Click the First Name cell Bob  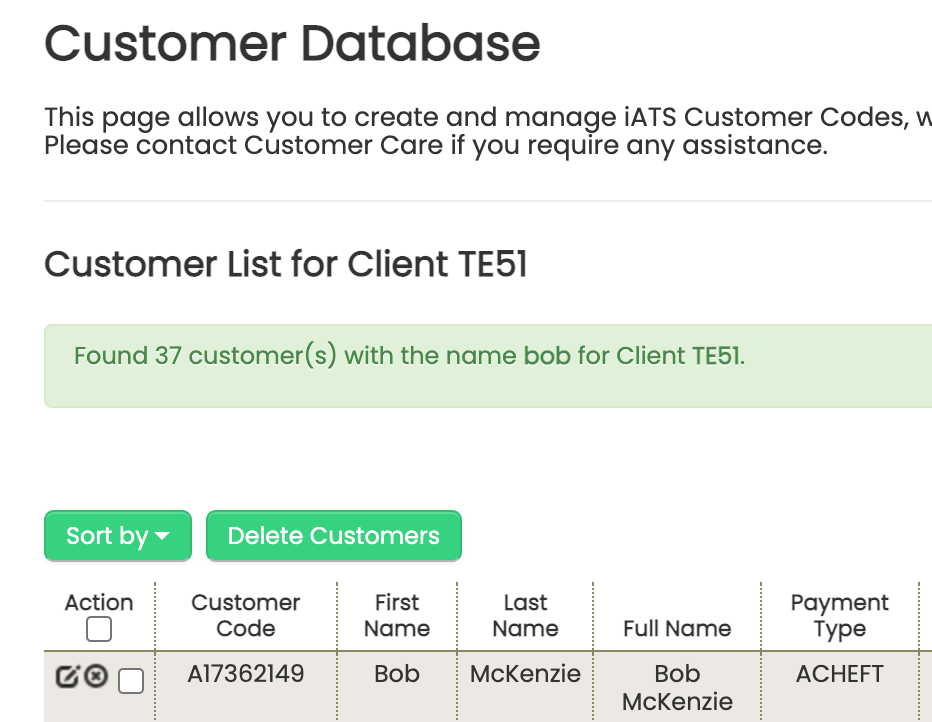coord(397,674)
